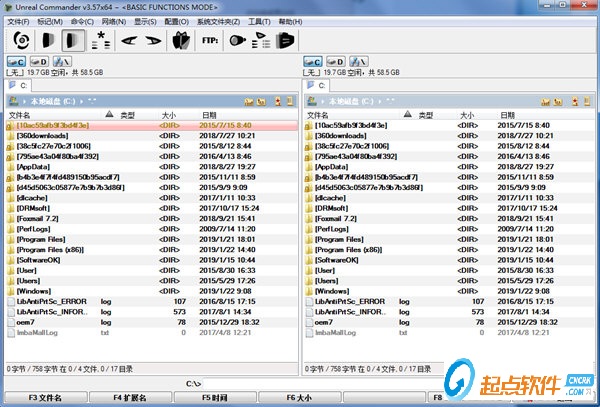The width and height of the screenshot is (600, 407).
Task: Select drive D button in left panel
Action: point(39,61)
